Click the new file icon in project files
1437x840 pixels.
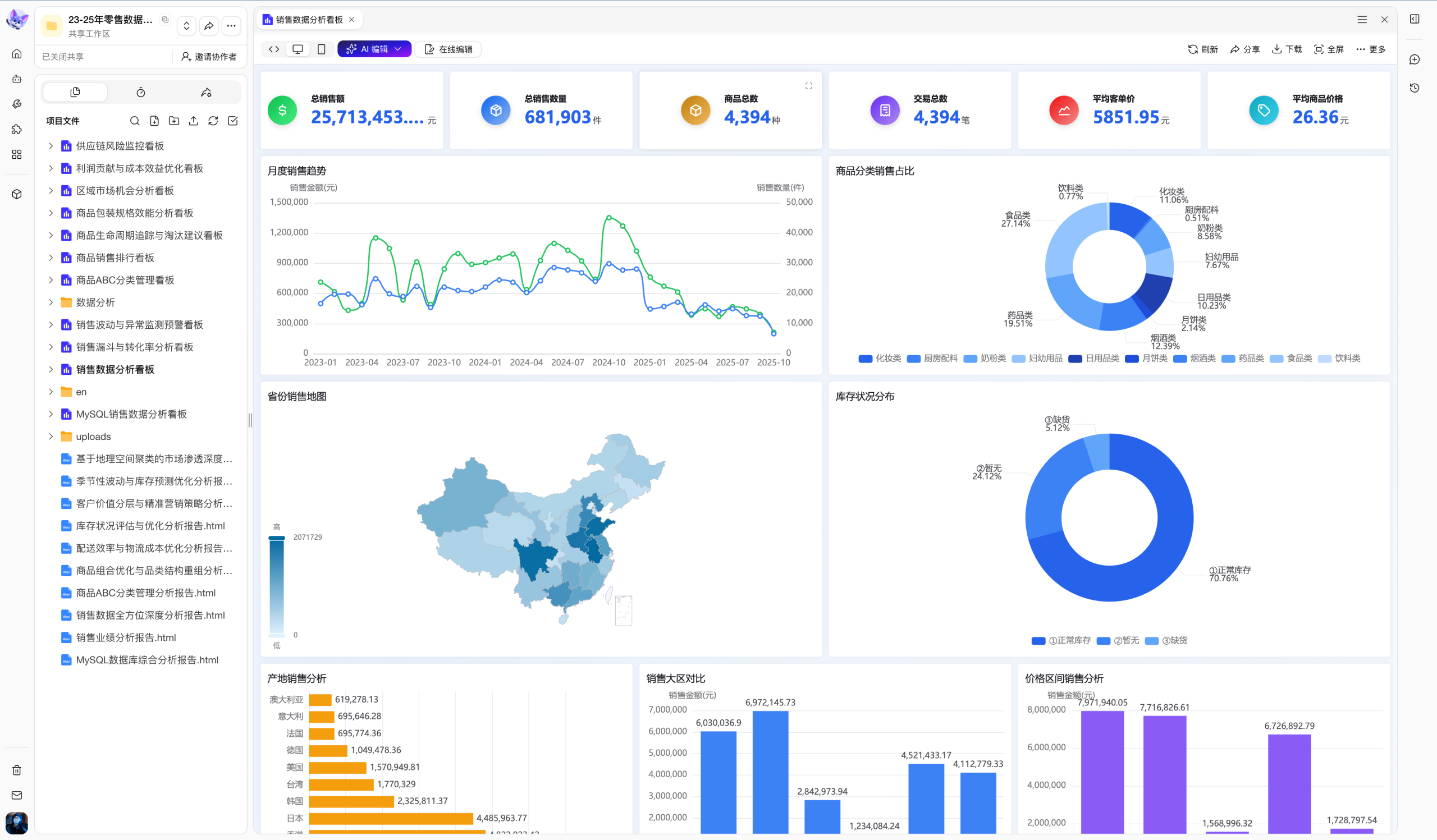[154, 121]
